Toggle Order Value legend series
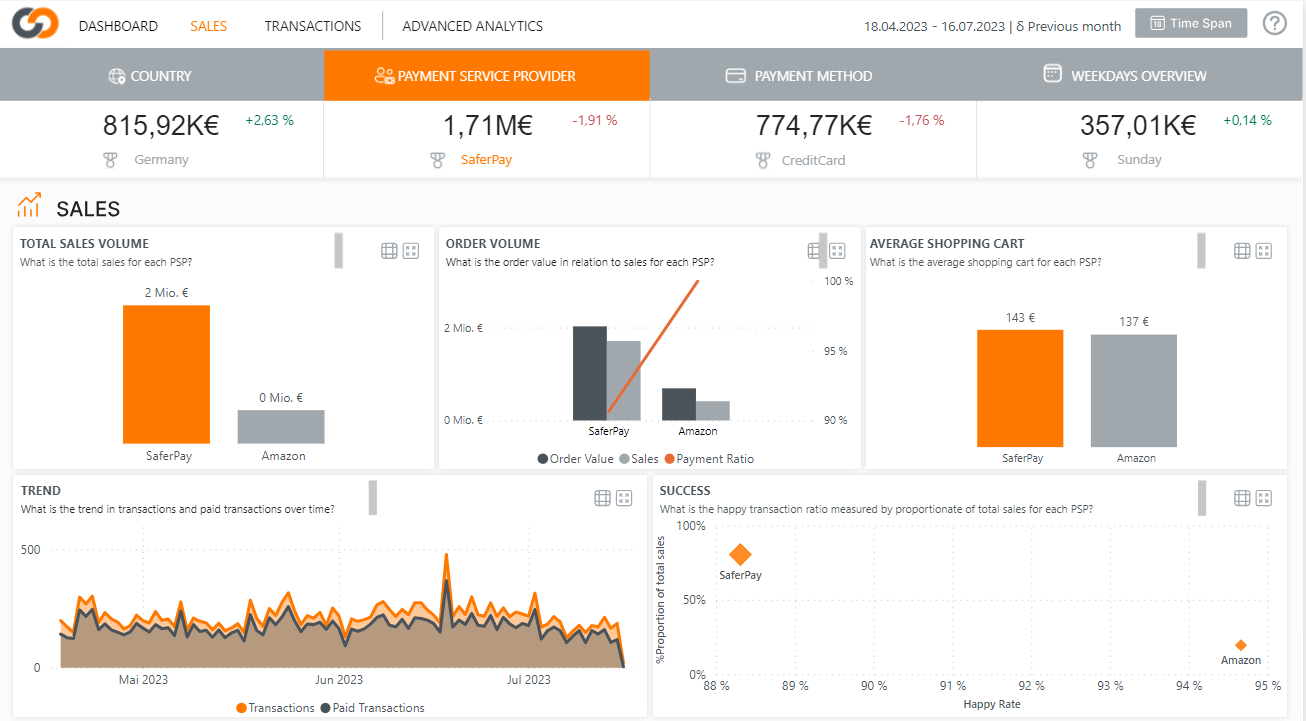This screenshot has height=721, width=1306. tap(576, 459)
